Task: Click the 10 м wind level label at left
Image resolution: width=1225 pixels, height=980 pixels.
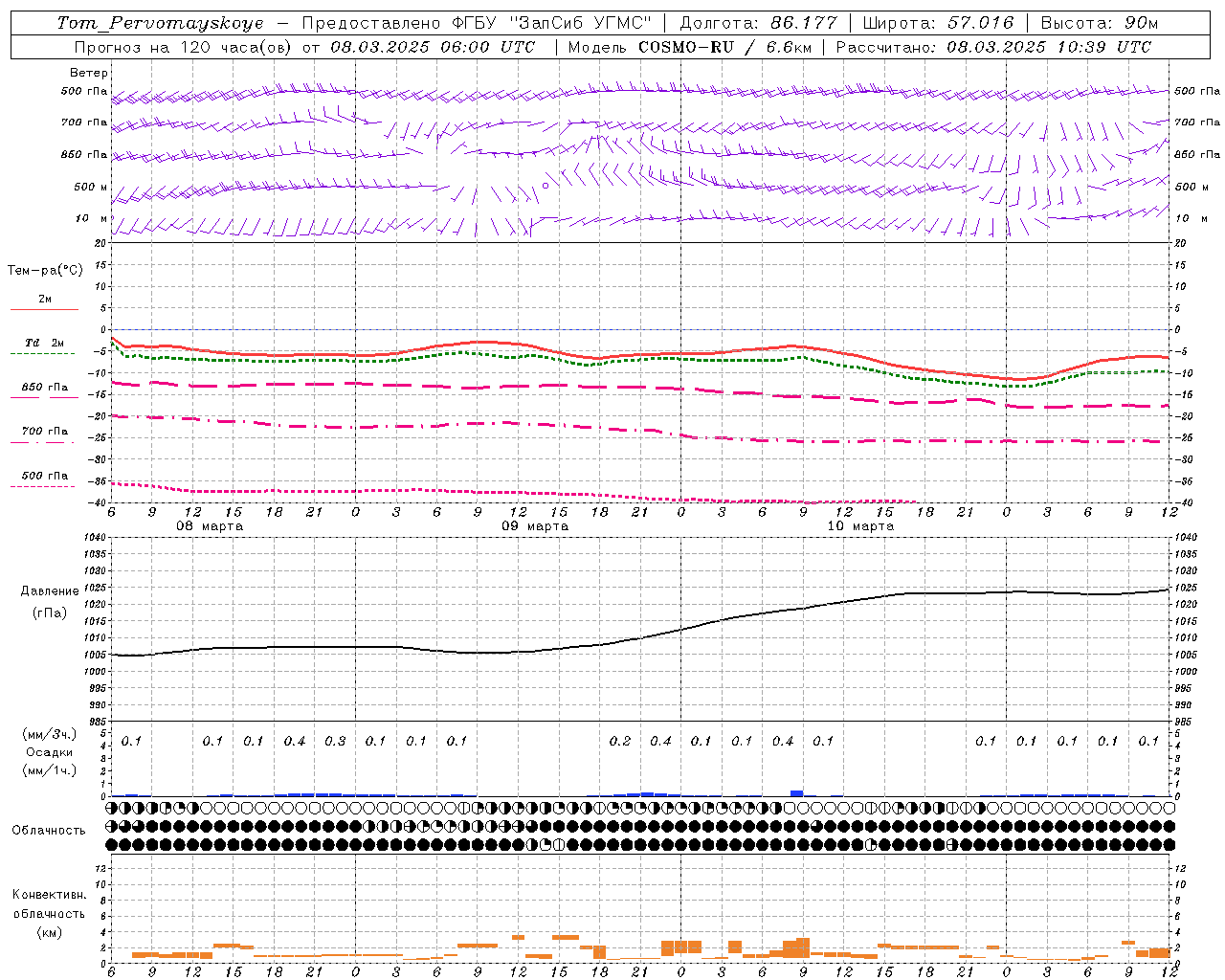Action: click(x=93, y=218)
